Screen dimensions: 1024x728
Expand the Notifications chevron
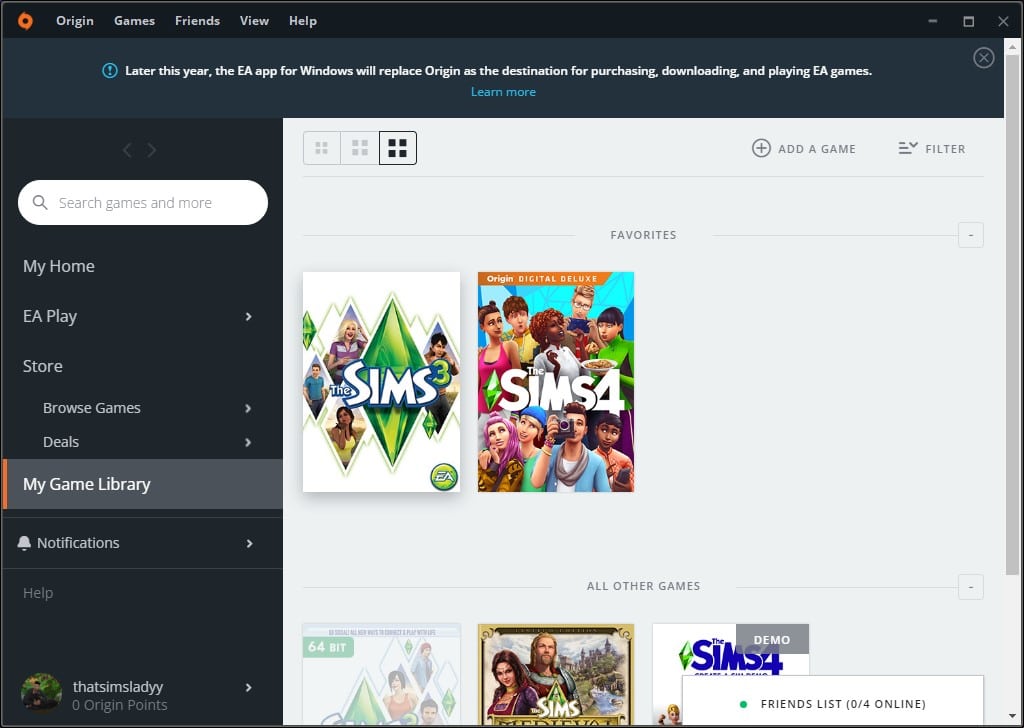pos(249,544)
